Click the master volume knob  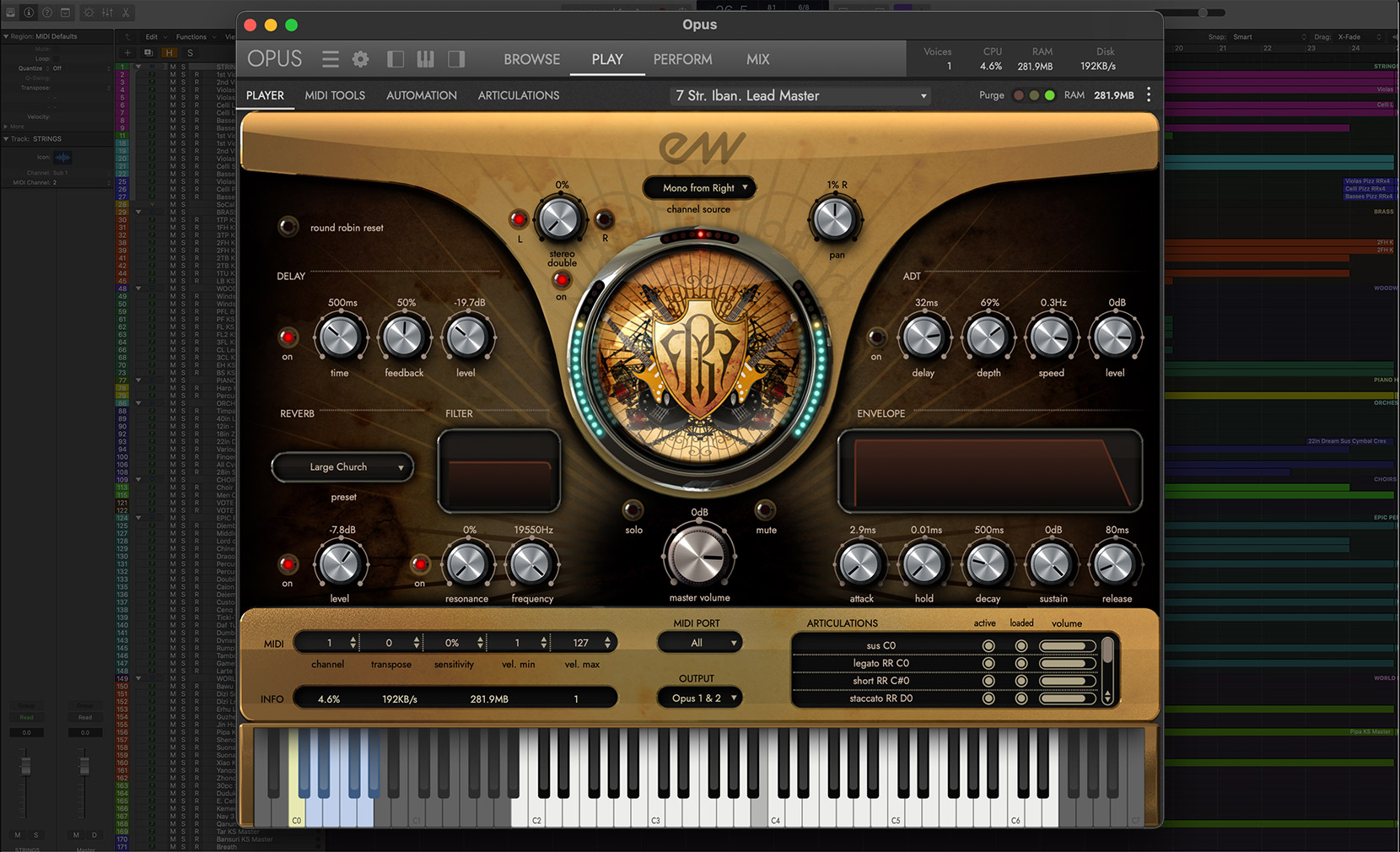pos(699,557)
